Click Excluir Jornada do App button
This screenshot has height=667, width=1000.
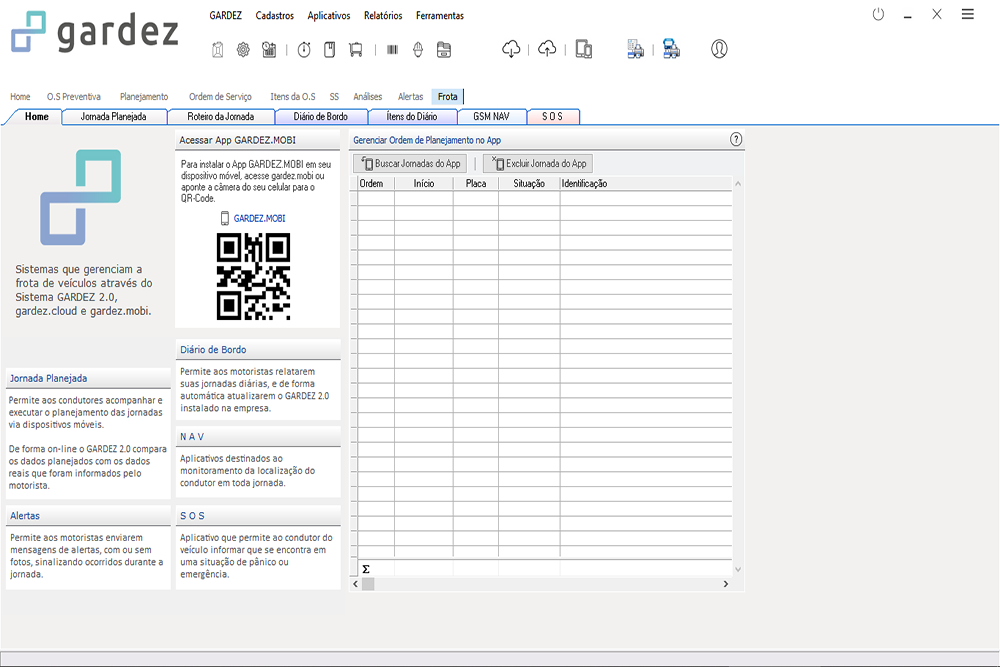(x=538, y=164)
